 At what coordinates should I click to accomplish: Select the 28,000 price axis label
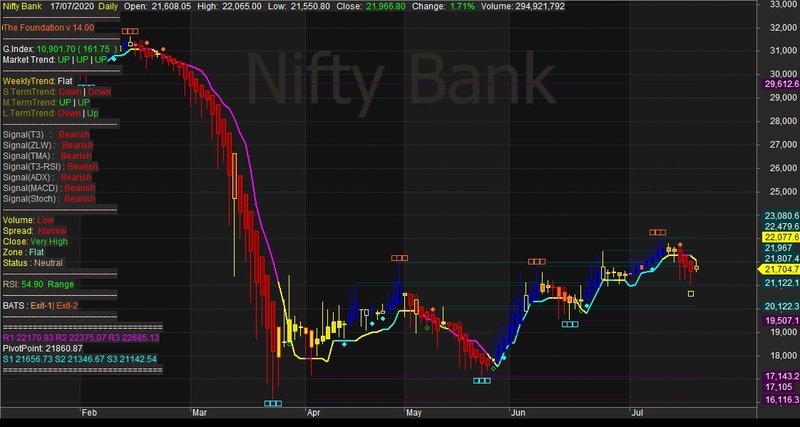tap(784, 121)
